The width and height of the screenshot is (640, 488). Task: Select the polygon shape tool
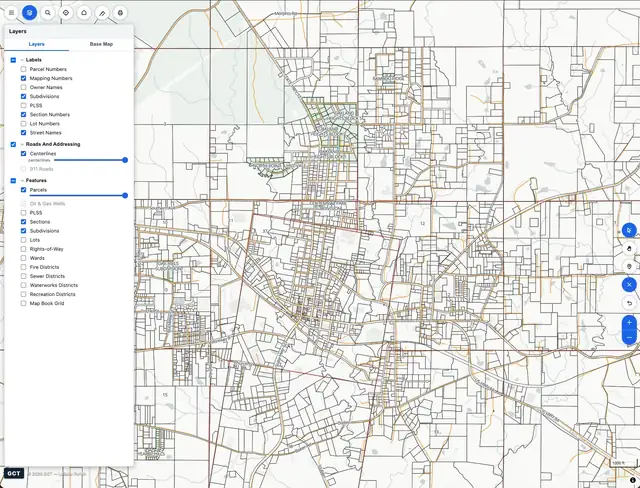[84, 13]
